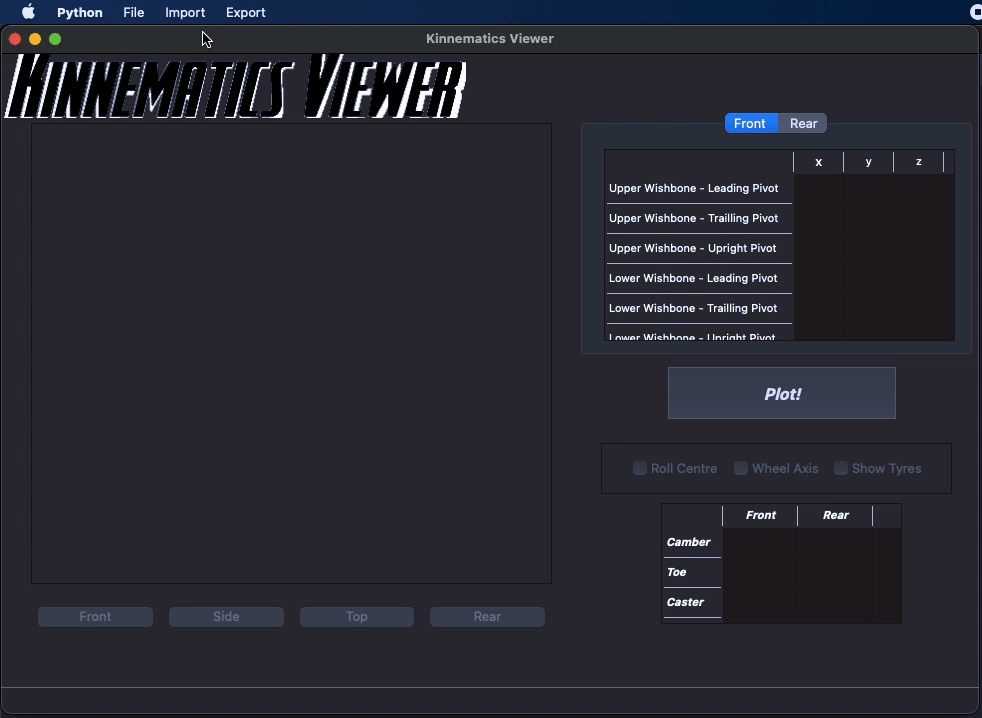This screenshot has width=982, height=718.
Task: Switch to the Rear suspension tab
Action: click(x=803, y=123)
